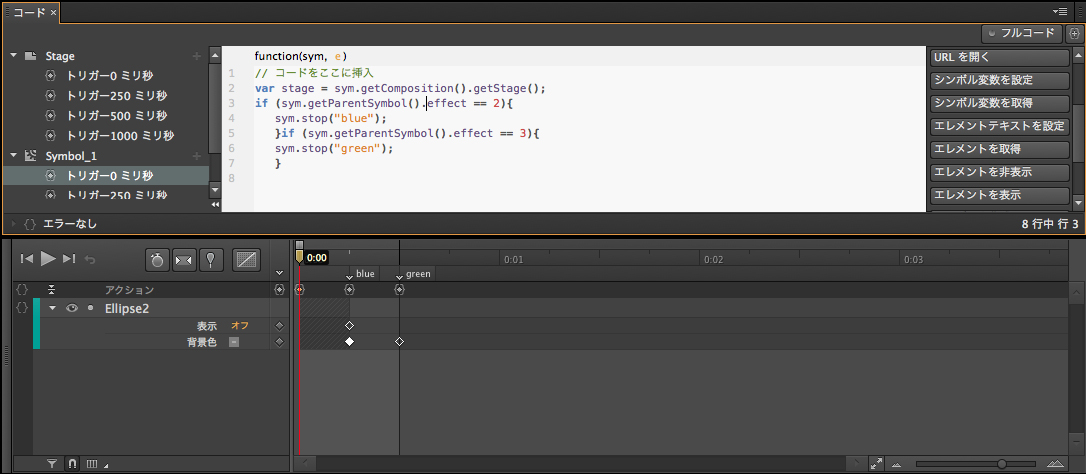The image size is (1086, 474).
Task: Click the green timeline label
Action: [x=418, y=274]
